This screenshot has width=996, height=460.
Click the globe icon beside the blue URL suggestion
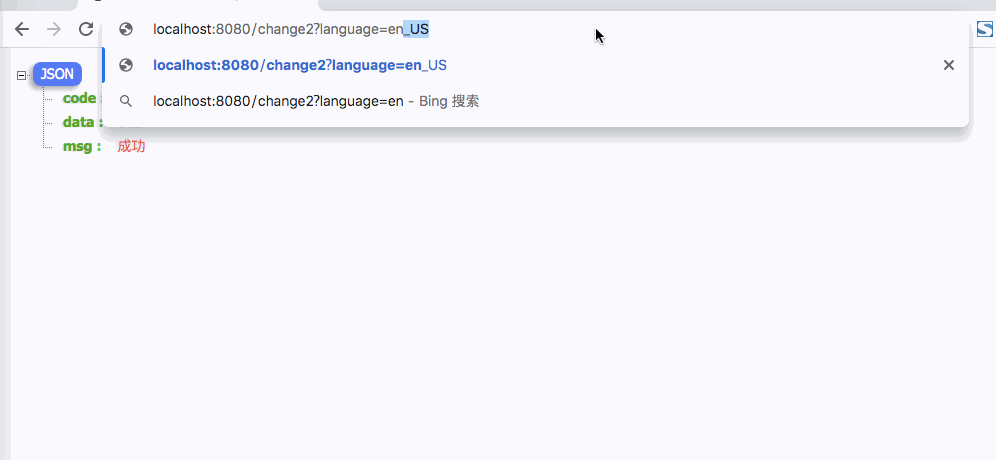pos(126,65)
